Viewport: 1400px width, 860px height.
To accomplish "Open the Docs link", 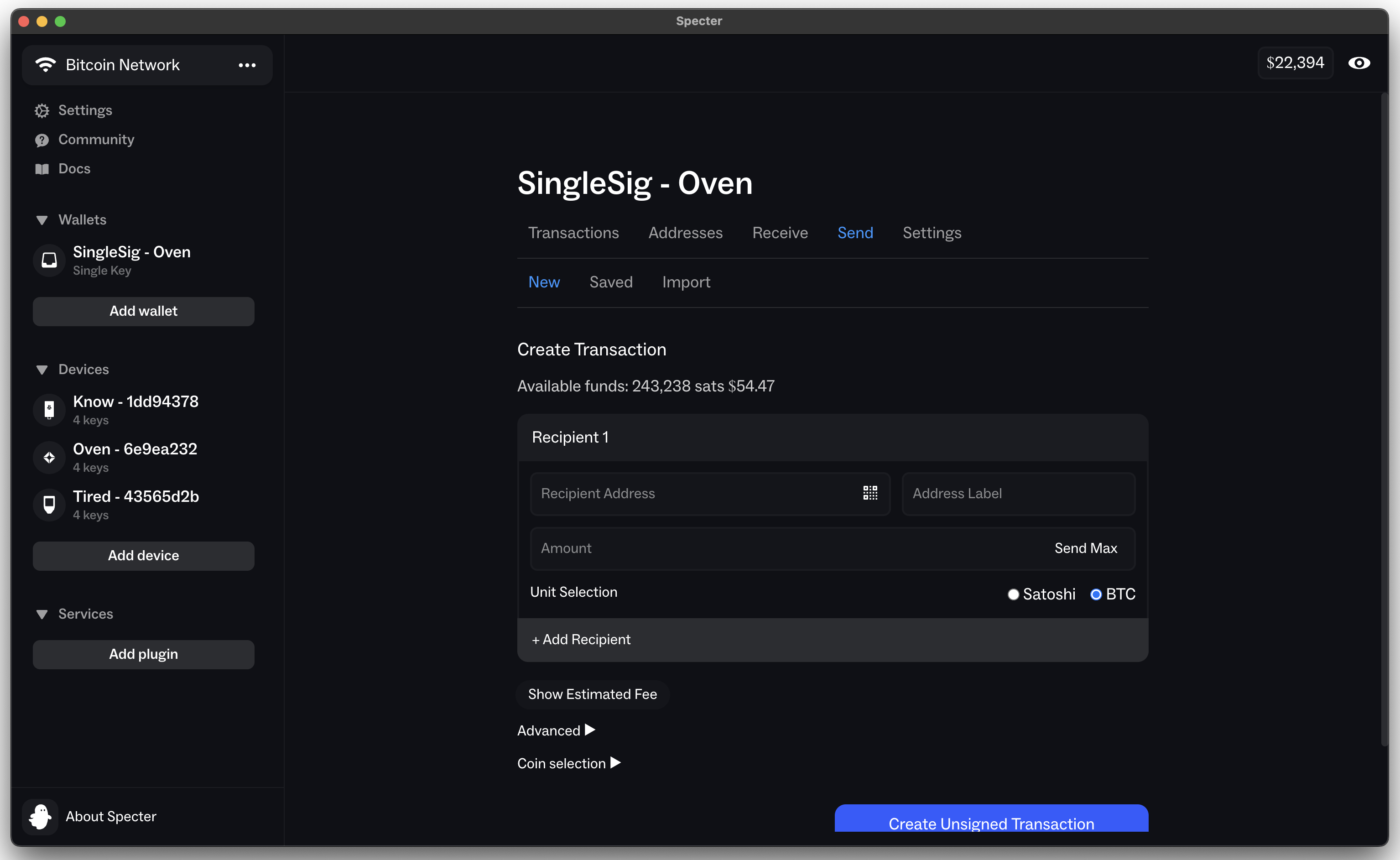I will point(74,169).
